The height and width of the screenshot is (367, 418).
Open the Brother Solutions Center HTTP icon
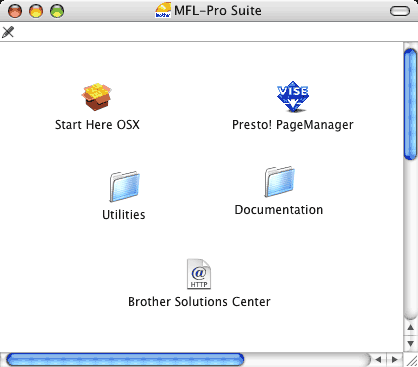pyautogui.click(x=199, y=274)
